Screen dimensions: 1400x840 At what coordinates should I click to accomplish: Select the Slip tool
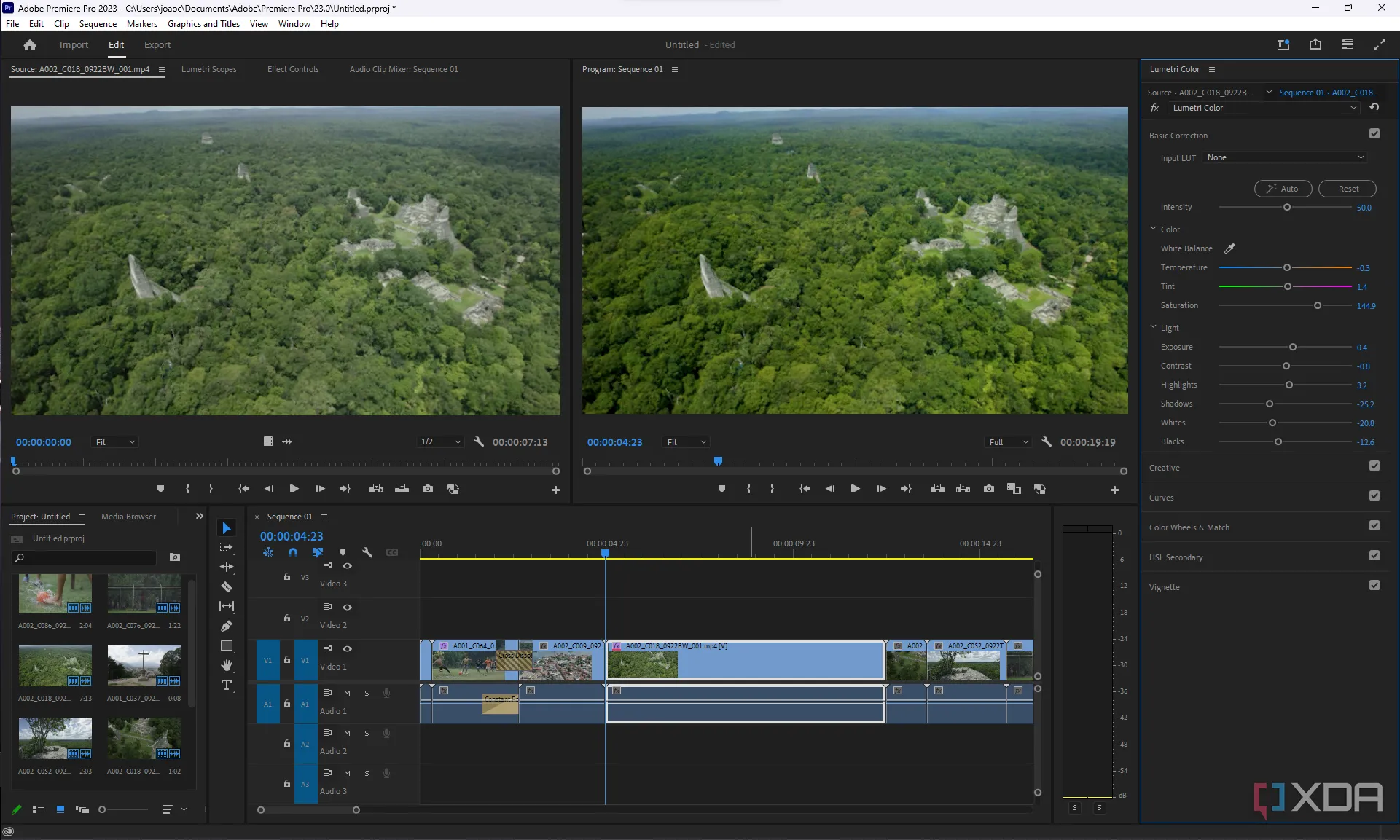click(x=227, y=606)
